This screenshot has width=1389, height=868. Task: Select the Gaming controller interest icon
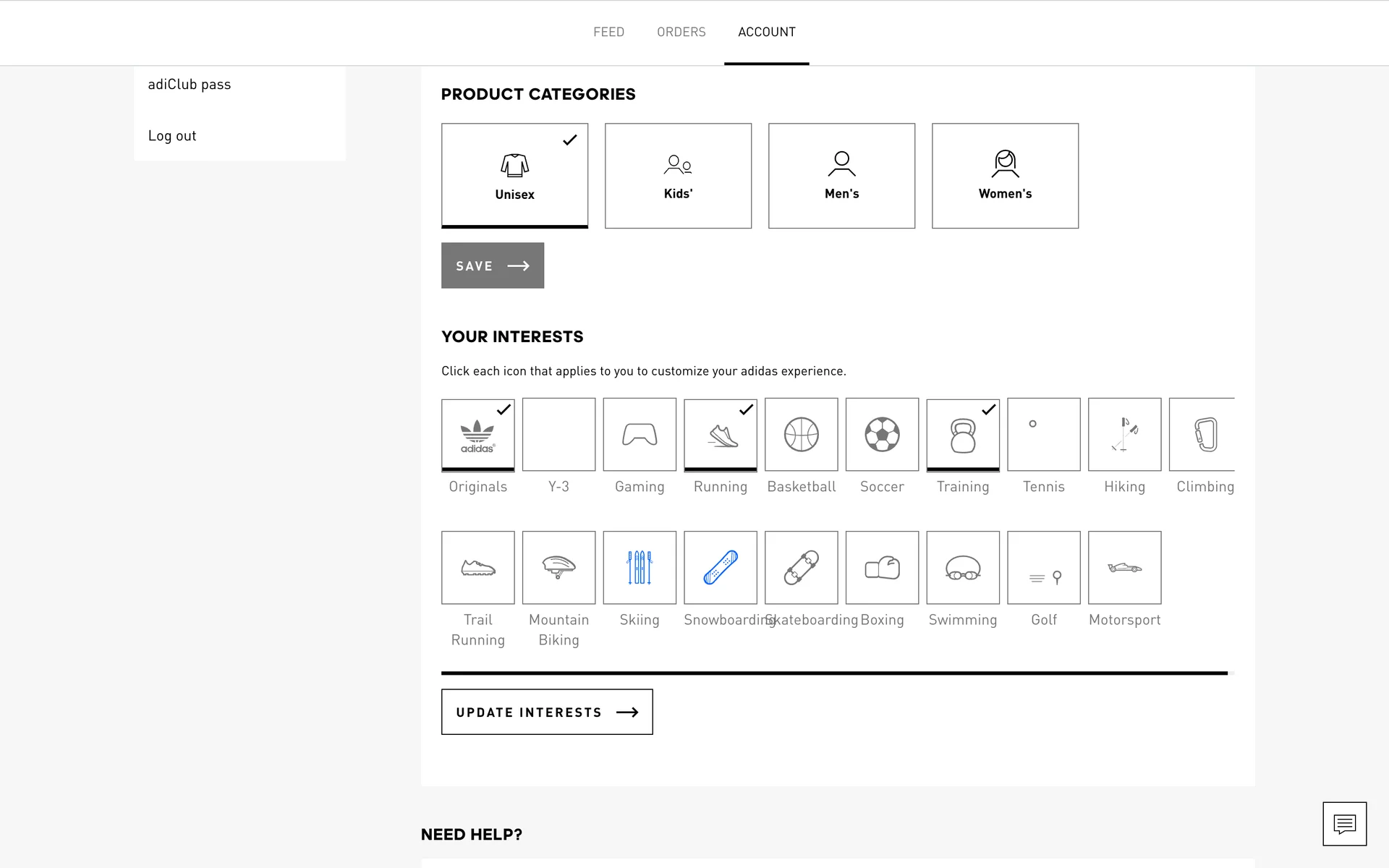coord(640,435)
